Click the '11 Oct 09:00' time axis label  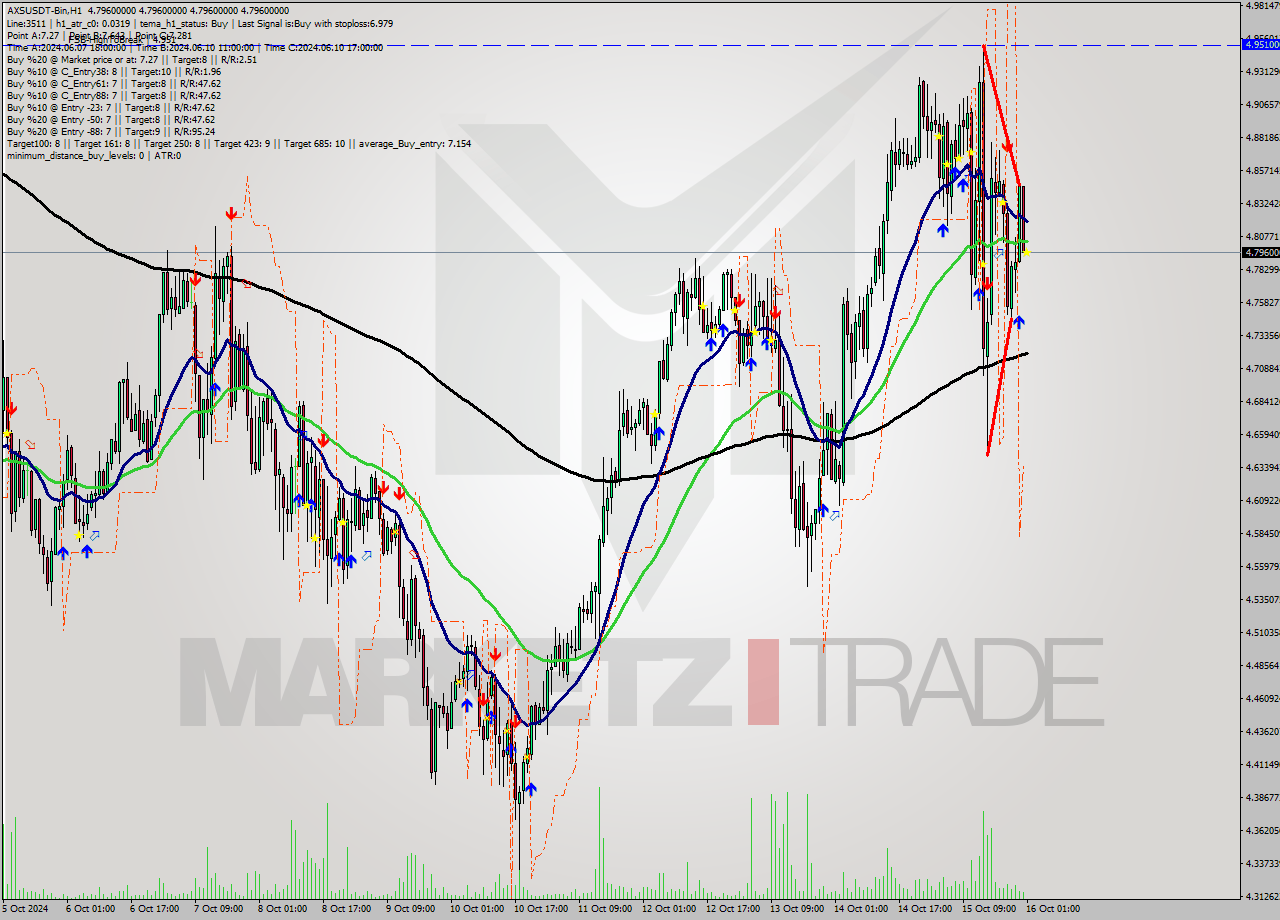point(605,909)
